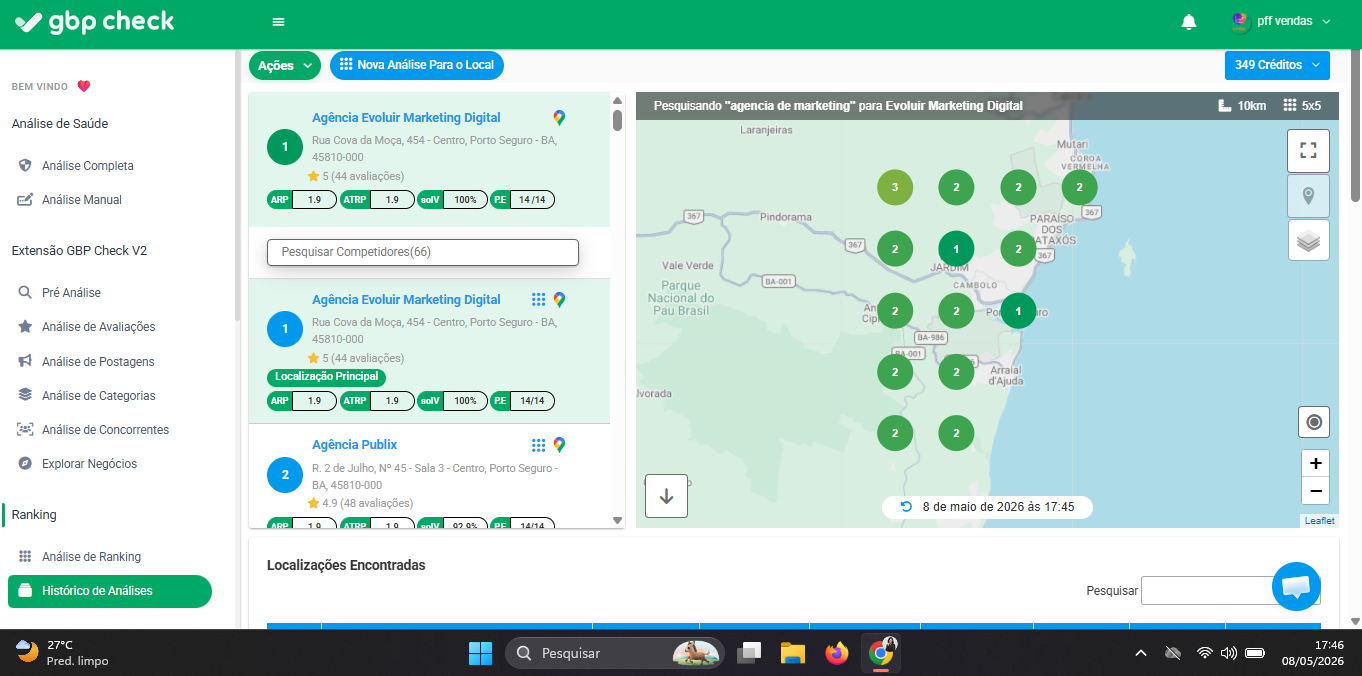Open Análise de Postagens
This screenshot has width=1362, height=676.
pyautogui.click(x=98, y=362)
